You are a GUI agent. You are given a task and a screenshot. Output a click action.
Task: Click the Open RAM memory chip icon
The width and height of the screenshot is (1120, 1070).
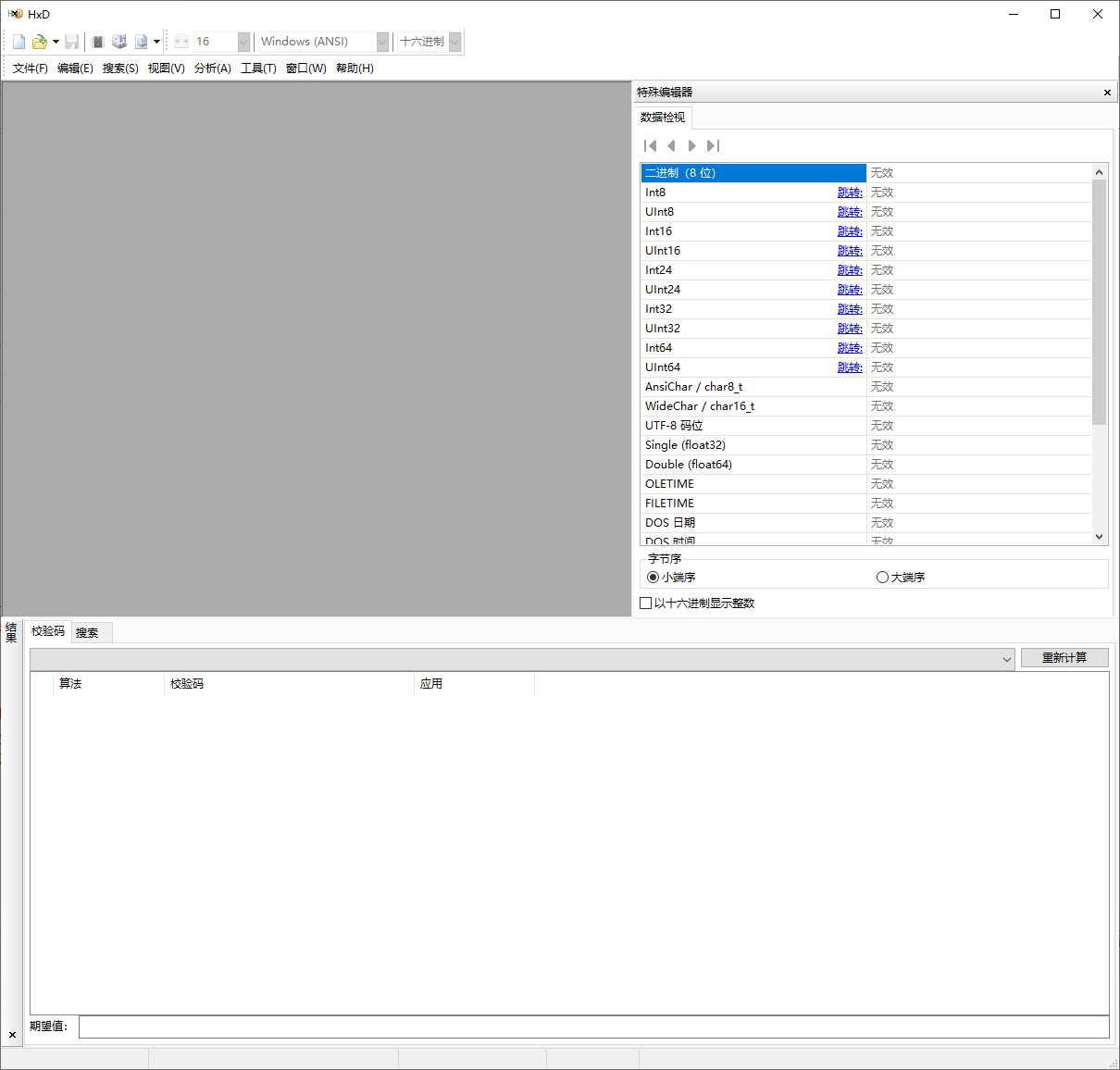coord(98,42)
